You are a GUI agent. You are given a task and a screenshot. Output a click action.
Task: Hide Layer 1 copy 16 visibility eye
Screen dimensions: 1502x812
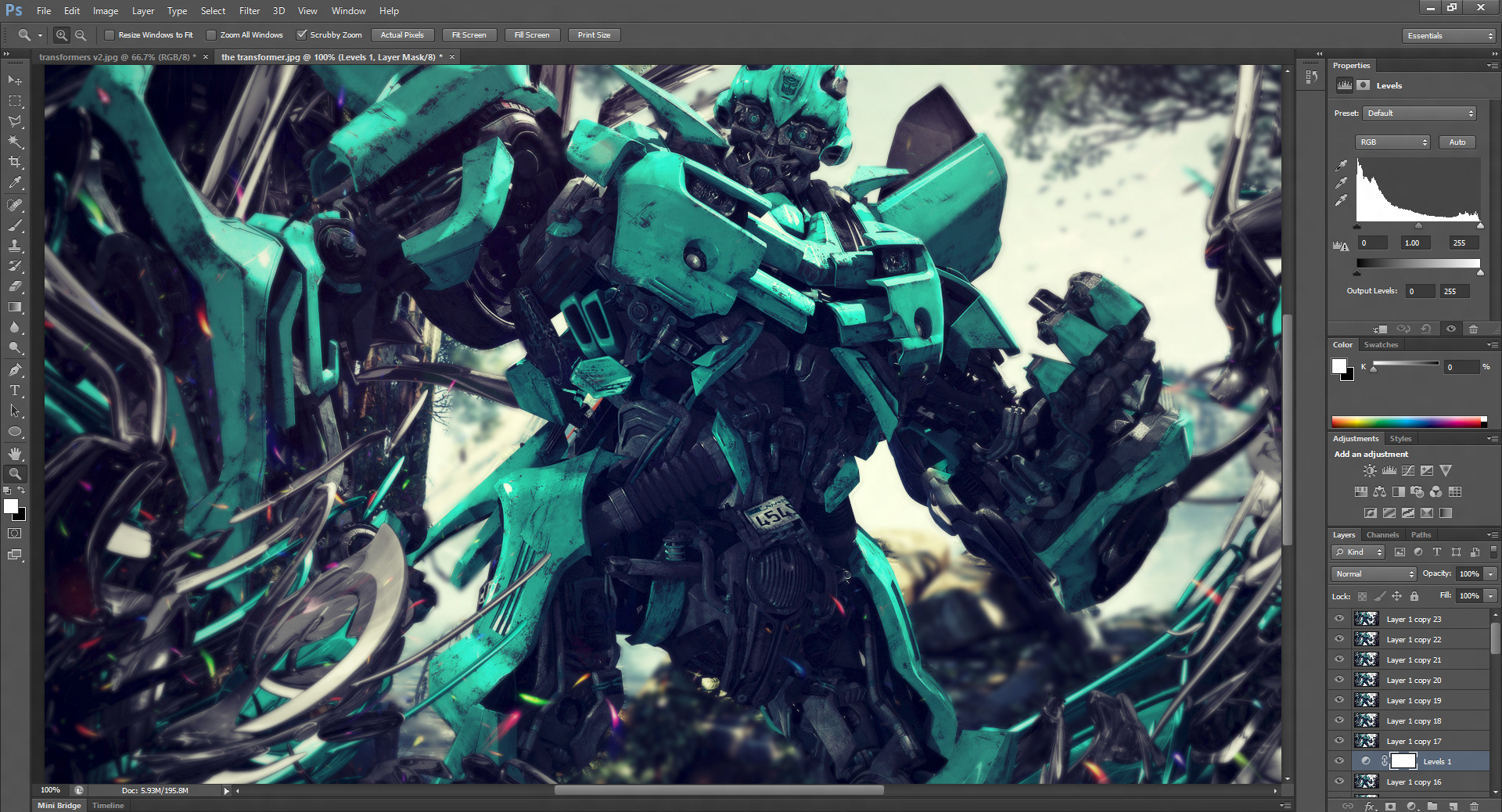click(1339, 781)
